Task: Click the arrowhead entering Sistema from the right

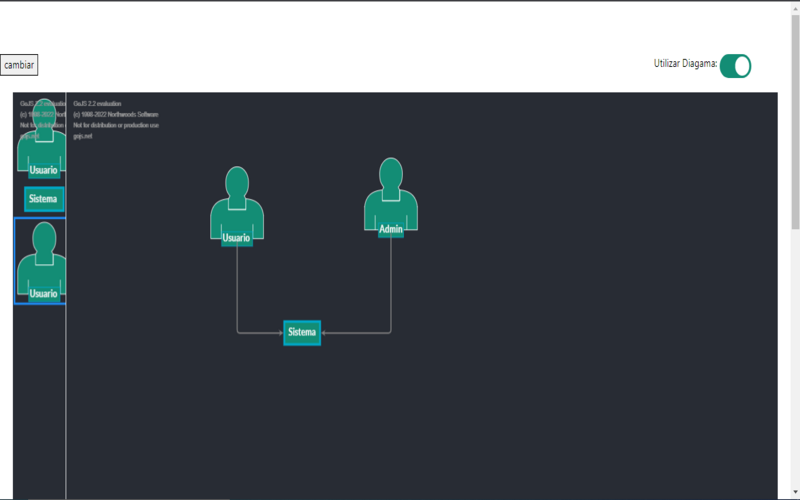Action: (325, 332)
